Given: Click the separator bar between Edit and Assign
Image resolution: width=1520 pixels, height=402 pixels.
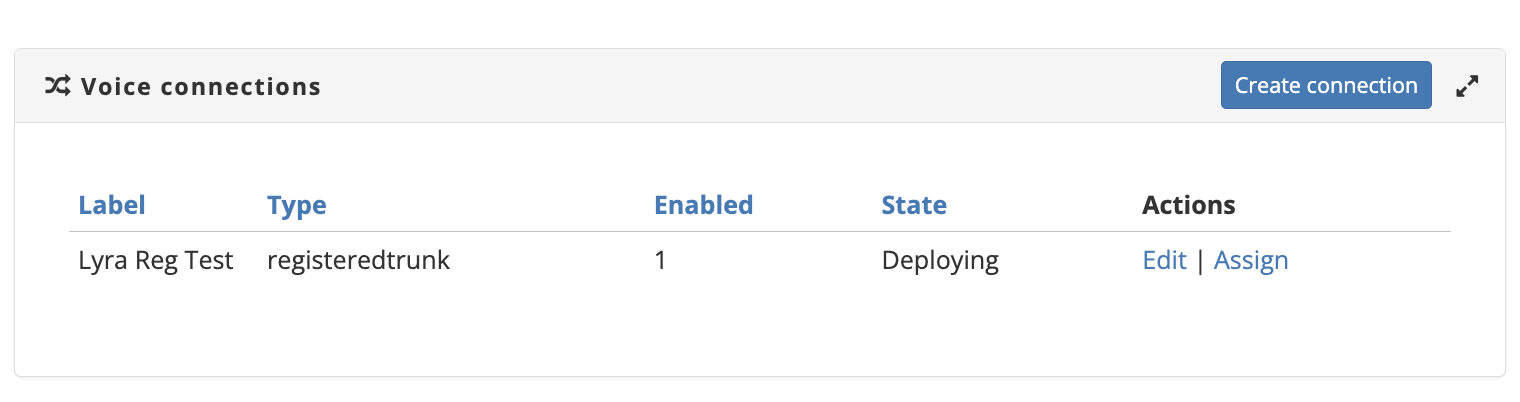Looking at the screenshot, I should tap(1200, 261).
